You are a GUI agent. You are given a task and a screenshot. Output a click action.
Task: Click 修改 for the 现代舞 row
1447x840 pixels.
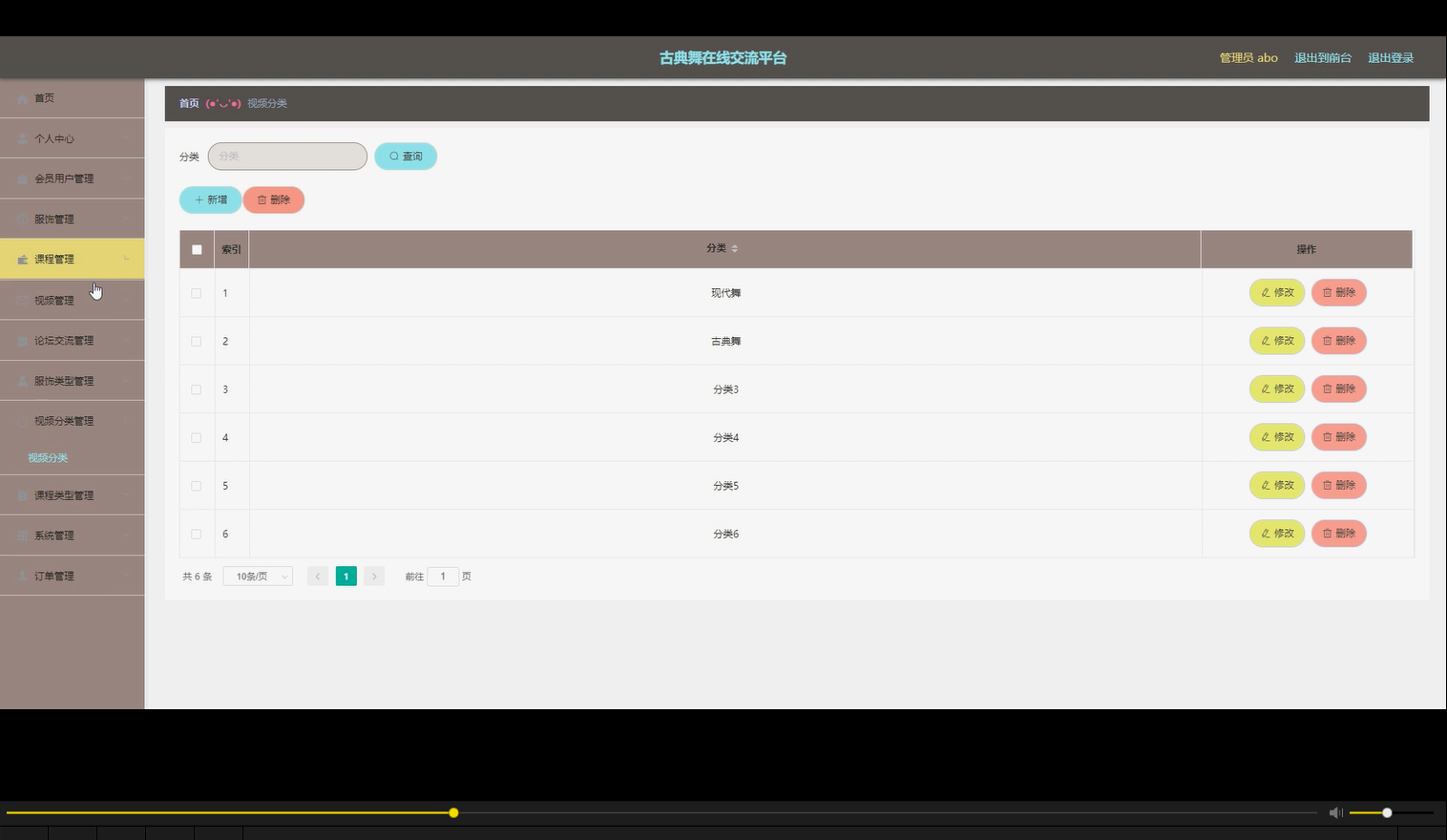(1277, 292)
